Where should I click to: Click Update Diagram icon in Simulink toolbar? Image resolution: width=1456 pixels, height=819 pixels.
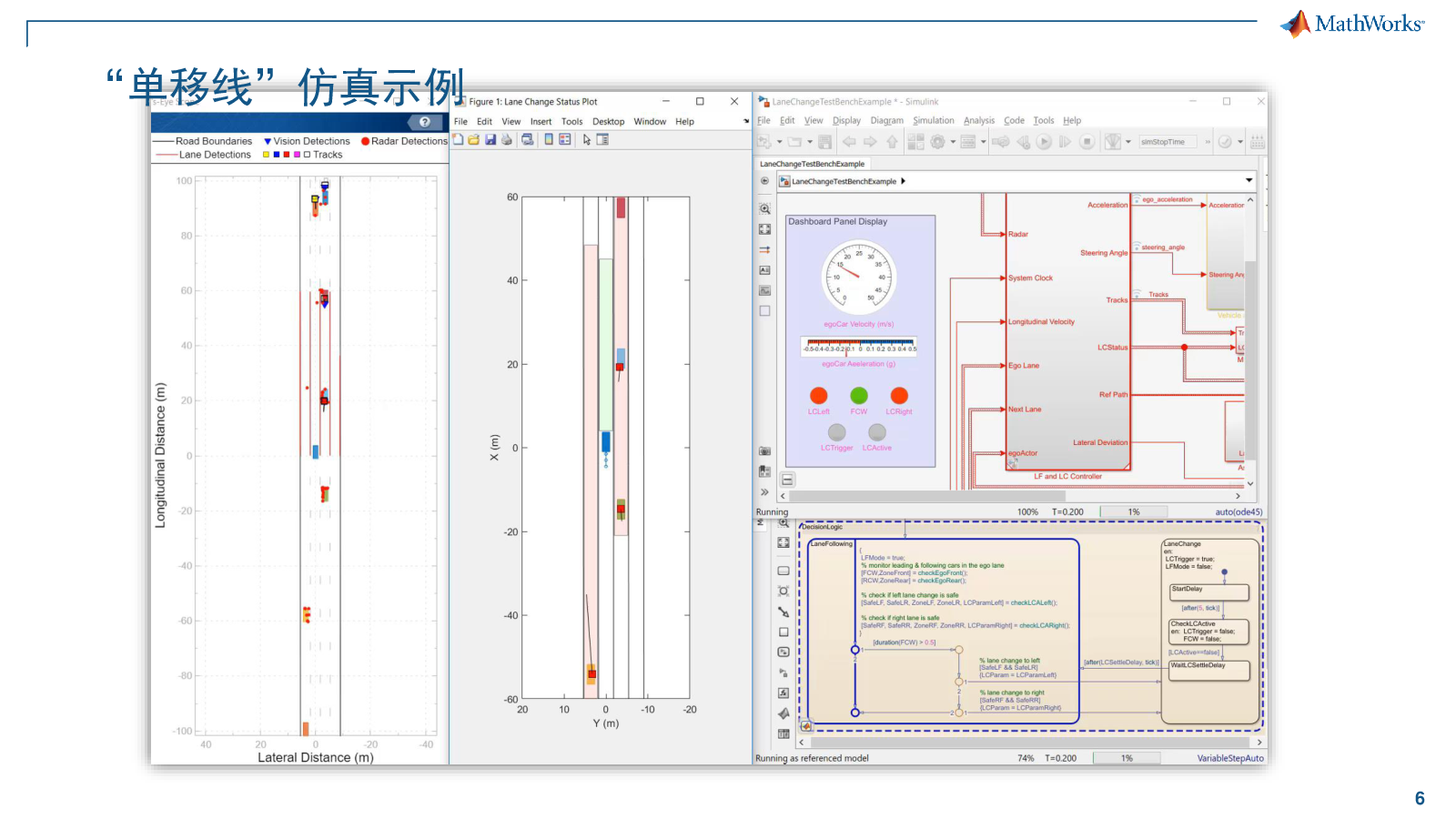1000,142
